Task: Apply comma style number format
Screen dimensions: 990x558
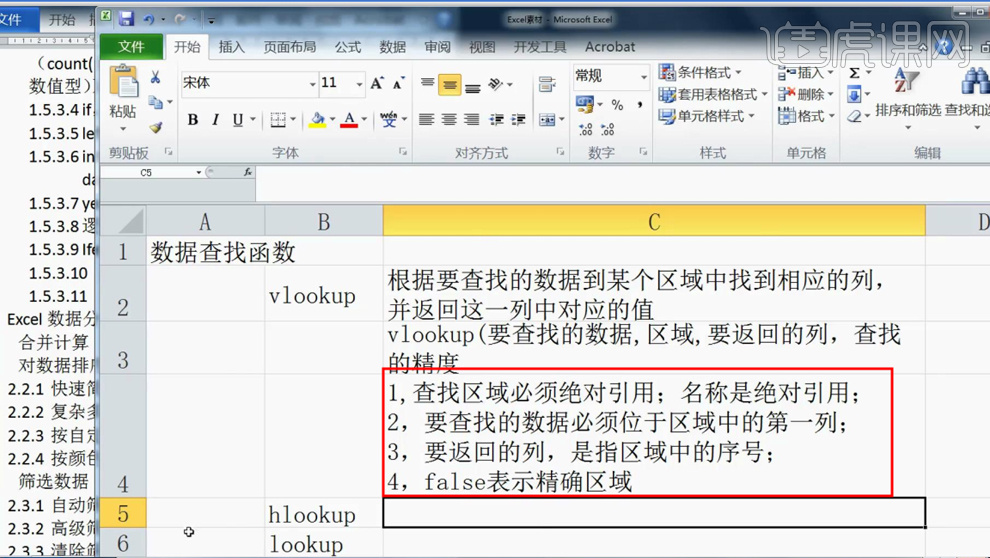Action: [640, 105]
